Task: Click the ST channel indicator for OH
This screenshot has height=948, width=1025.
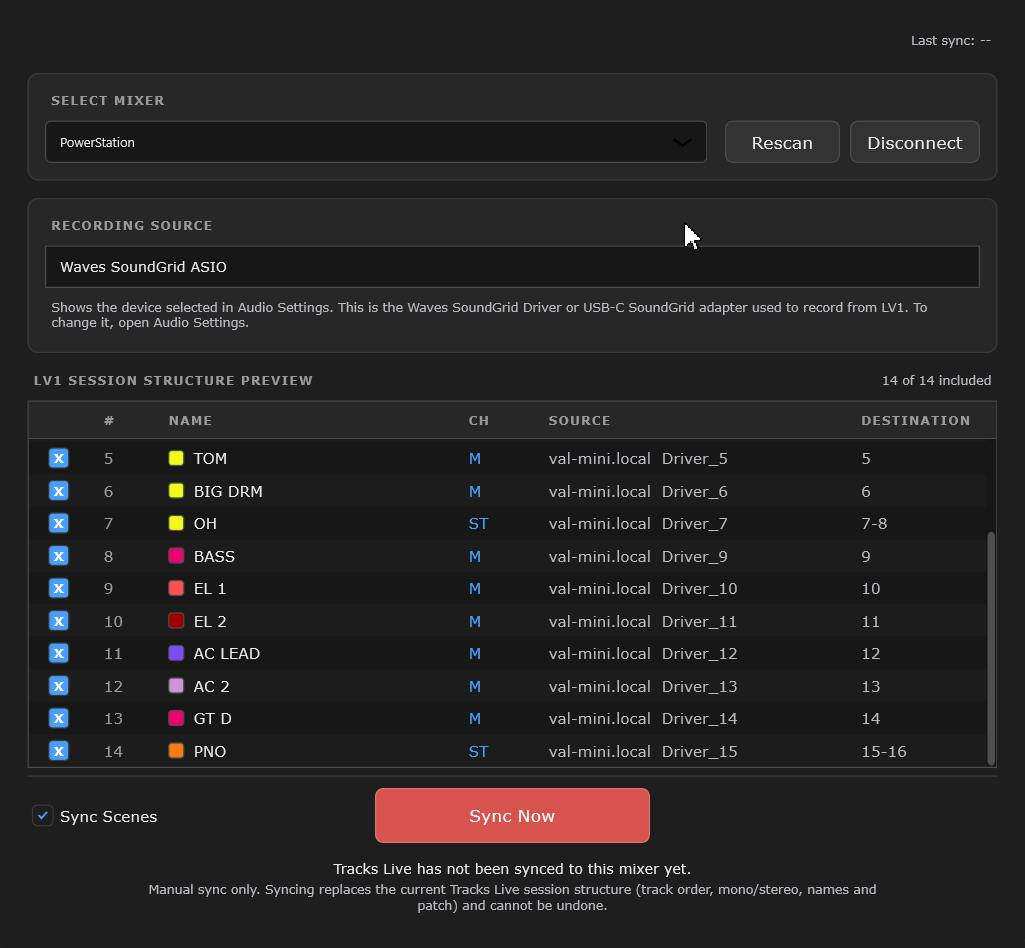Action: click(478, 524)
